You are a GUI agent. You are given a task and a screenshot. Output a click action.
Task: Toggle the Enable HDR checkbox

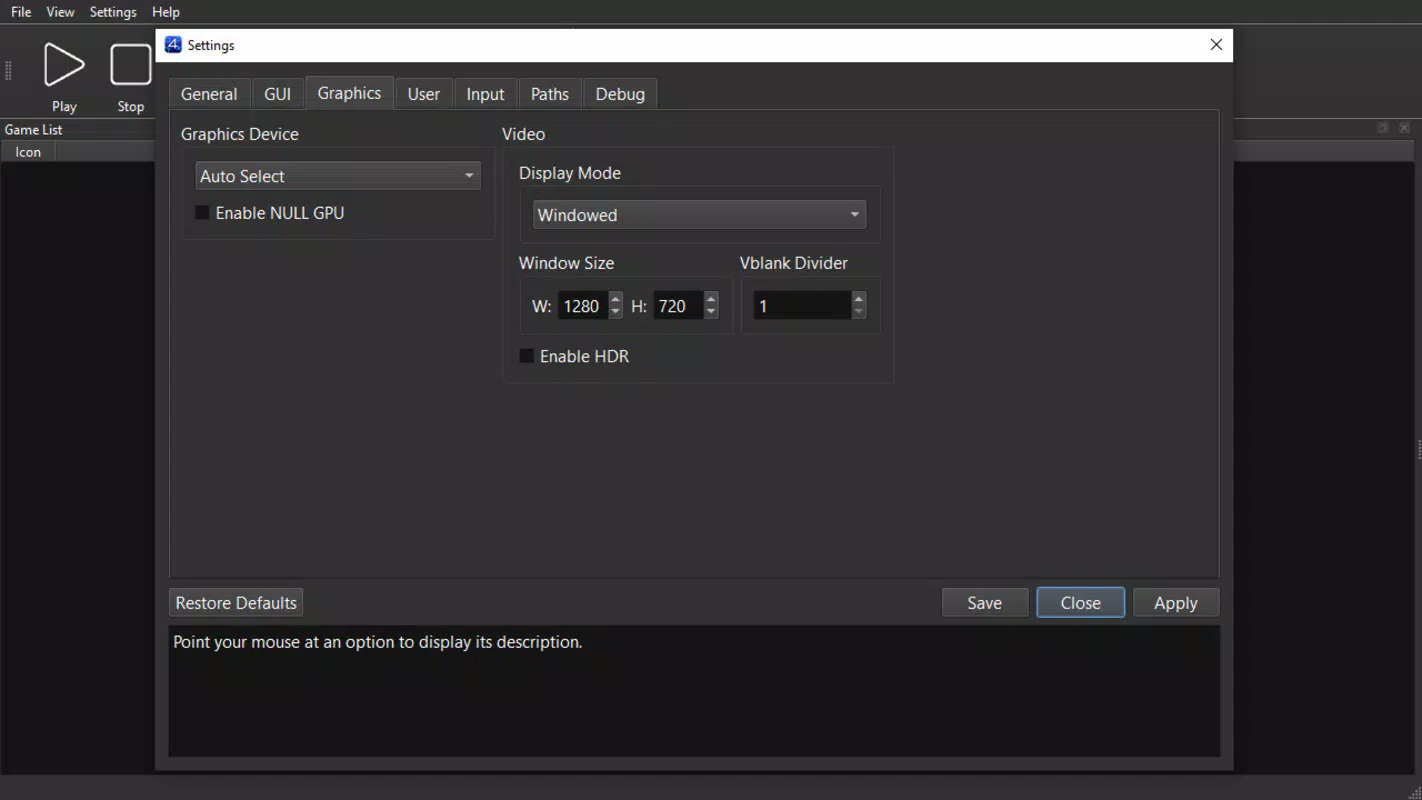(526, 356)
